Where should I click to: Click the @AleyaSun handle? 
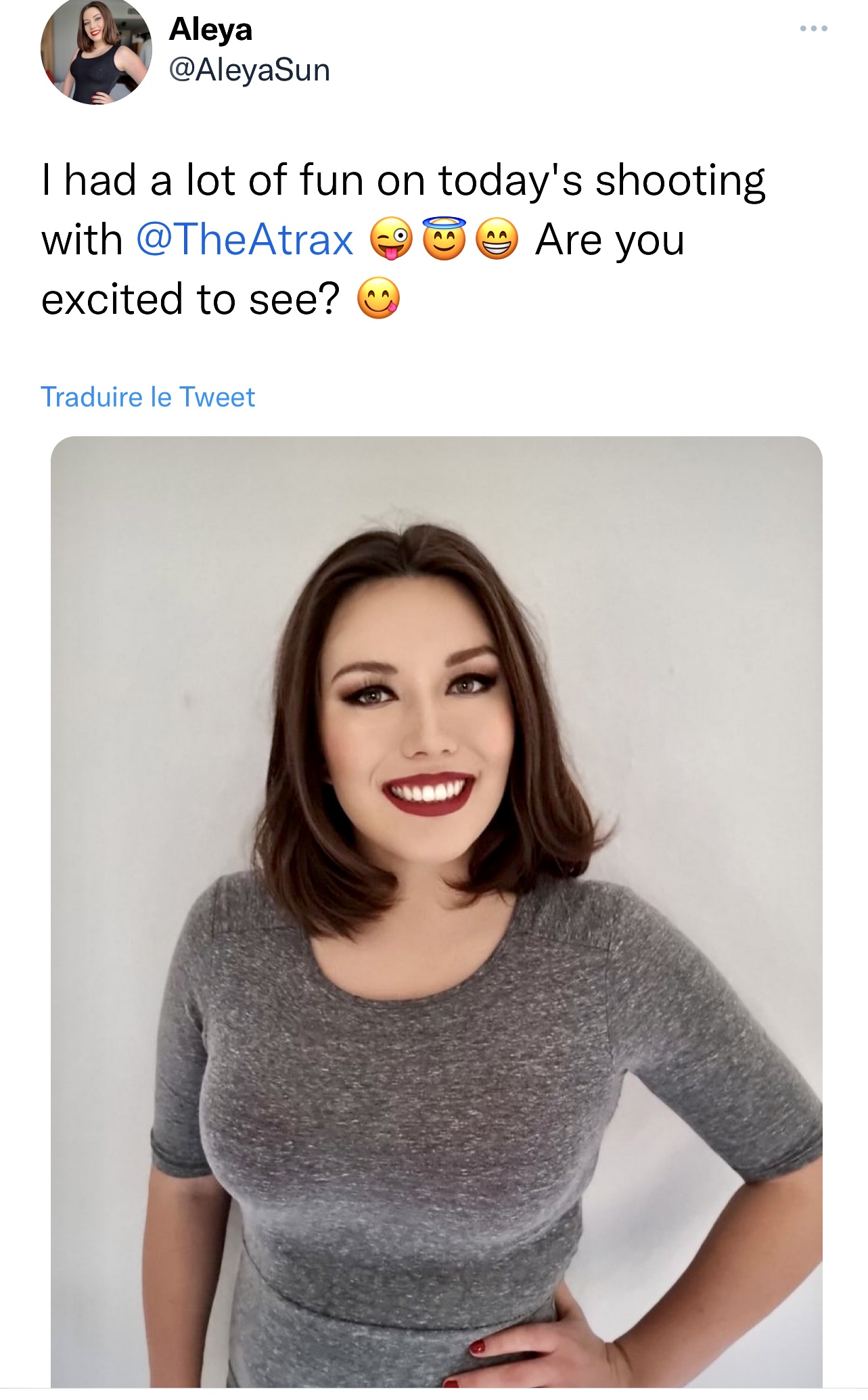[249, 70]
